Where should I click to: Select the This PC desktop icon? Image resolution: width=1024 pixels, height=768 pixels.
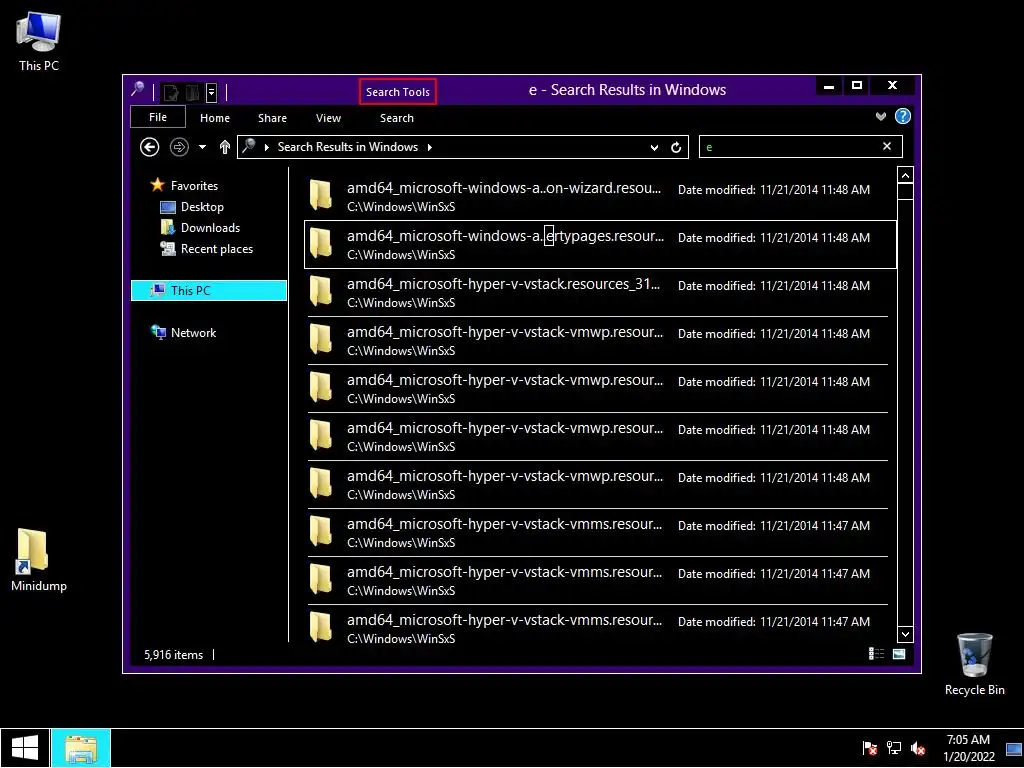pyautogui.click(x=39, y=41)
